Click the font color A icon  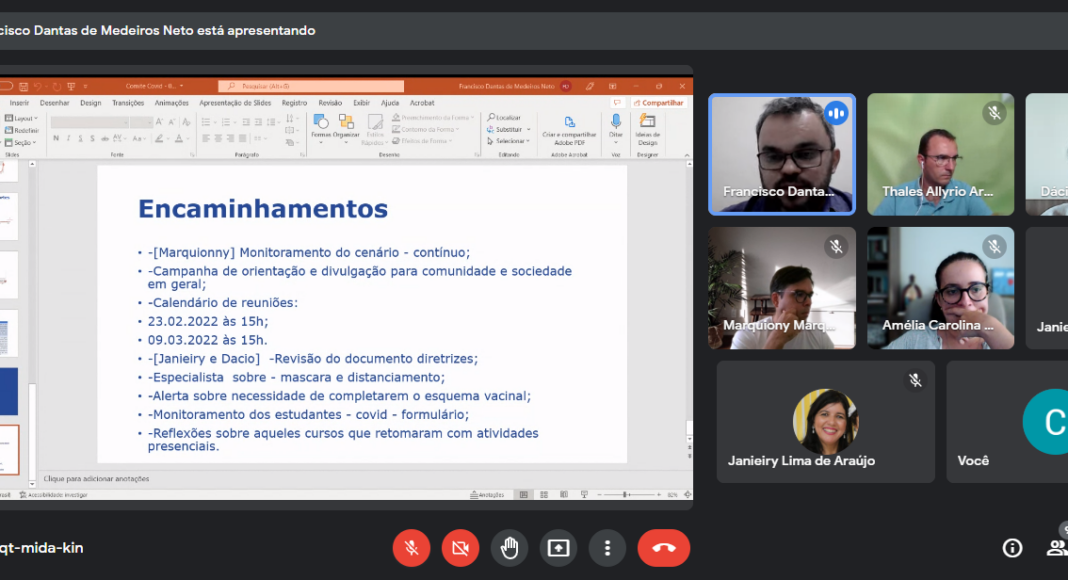point(178,139)
